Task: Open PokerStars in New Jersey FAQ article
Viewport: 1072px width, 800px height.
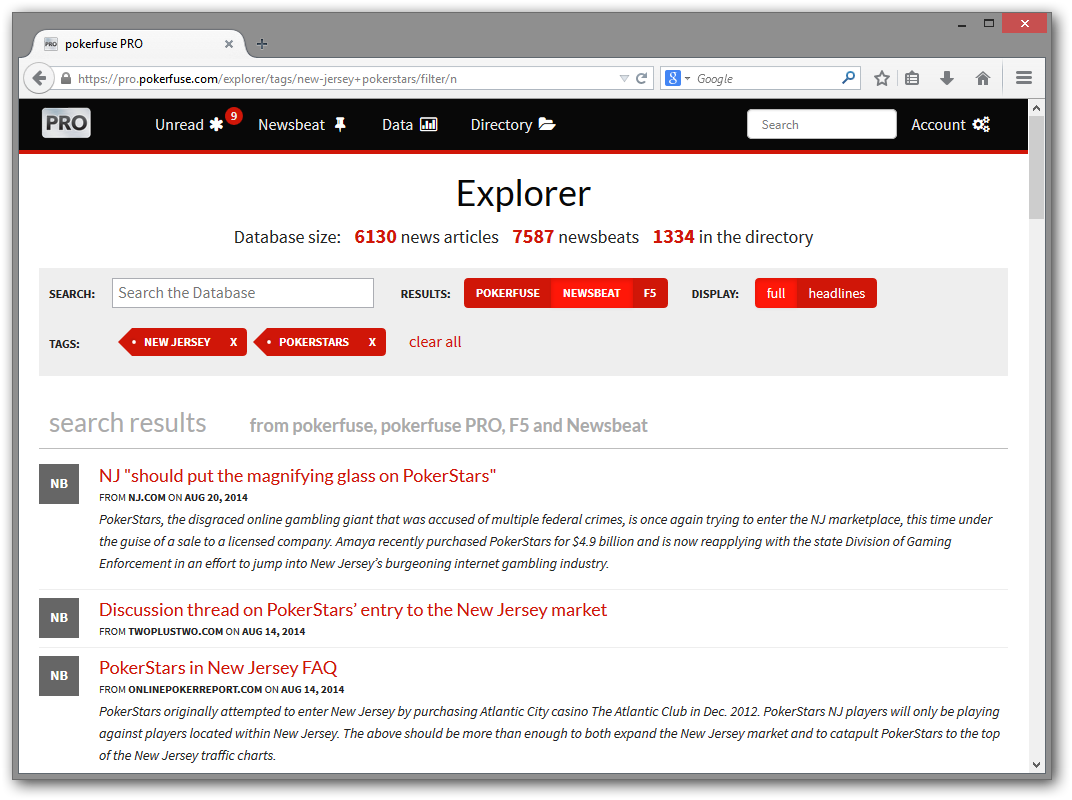Action: click(x=218, y=668)
